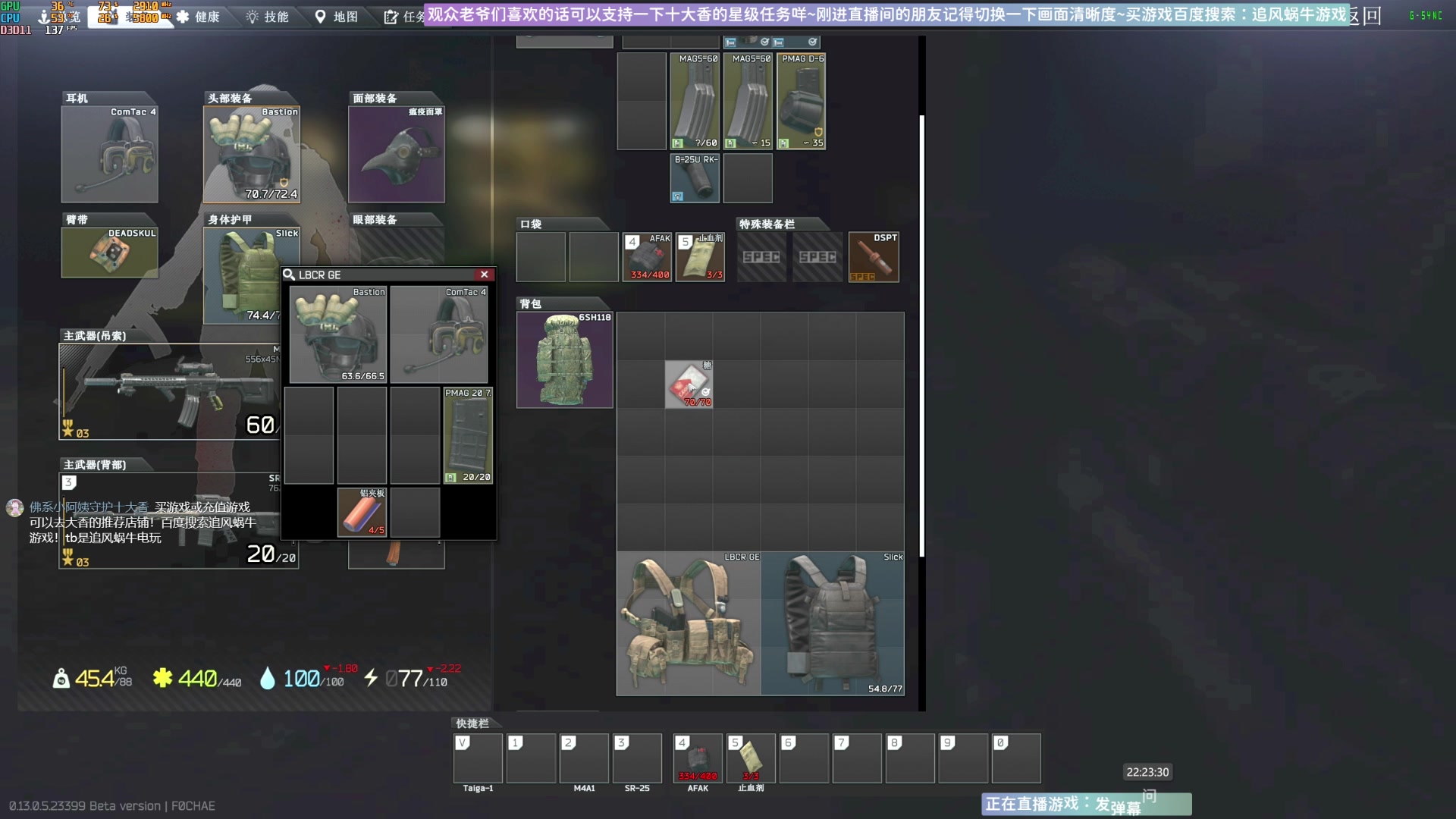This screenshot has height=819, width=1456.
Task: Close the LBCR GE container window
Action: 484,275
